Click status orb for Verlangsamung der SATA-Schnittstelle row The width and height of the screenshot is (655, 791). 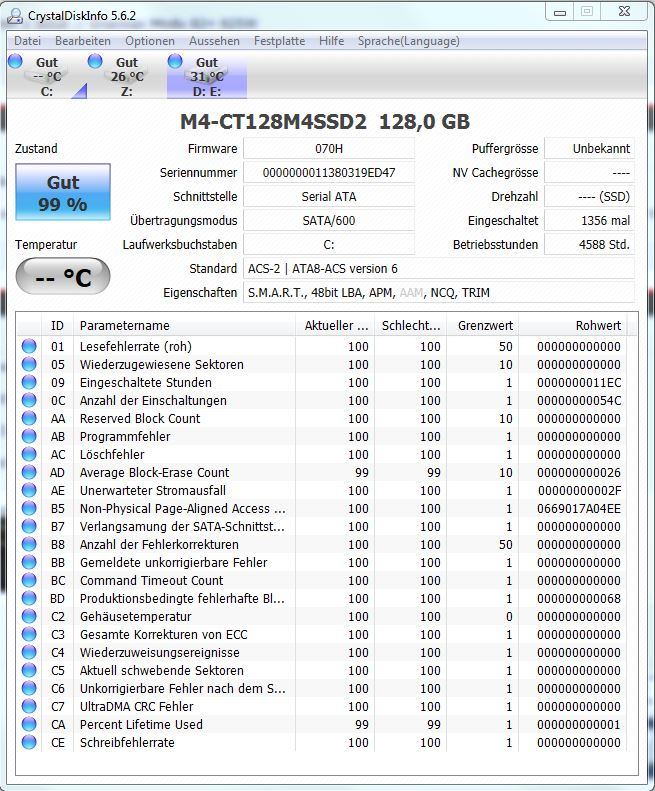[29, 526]
